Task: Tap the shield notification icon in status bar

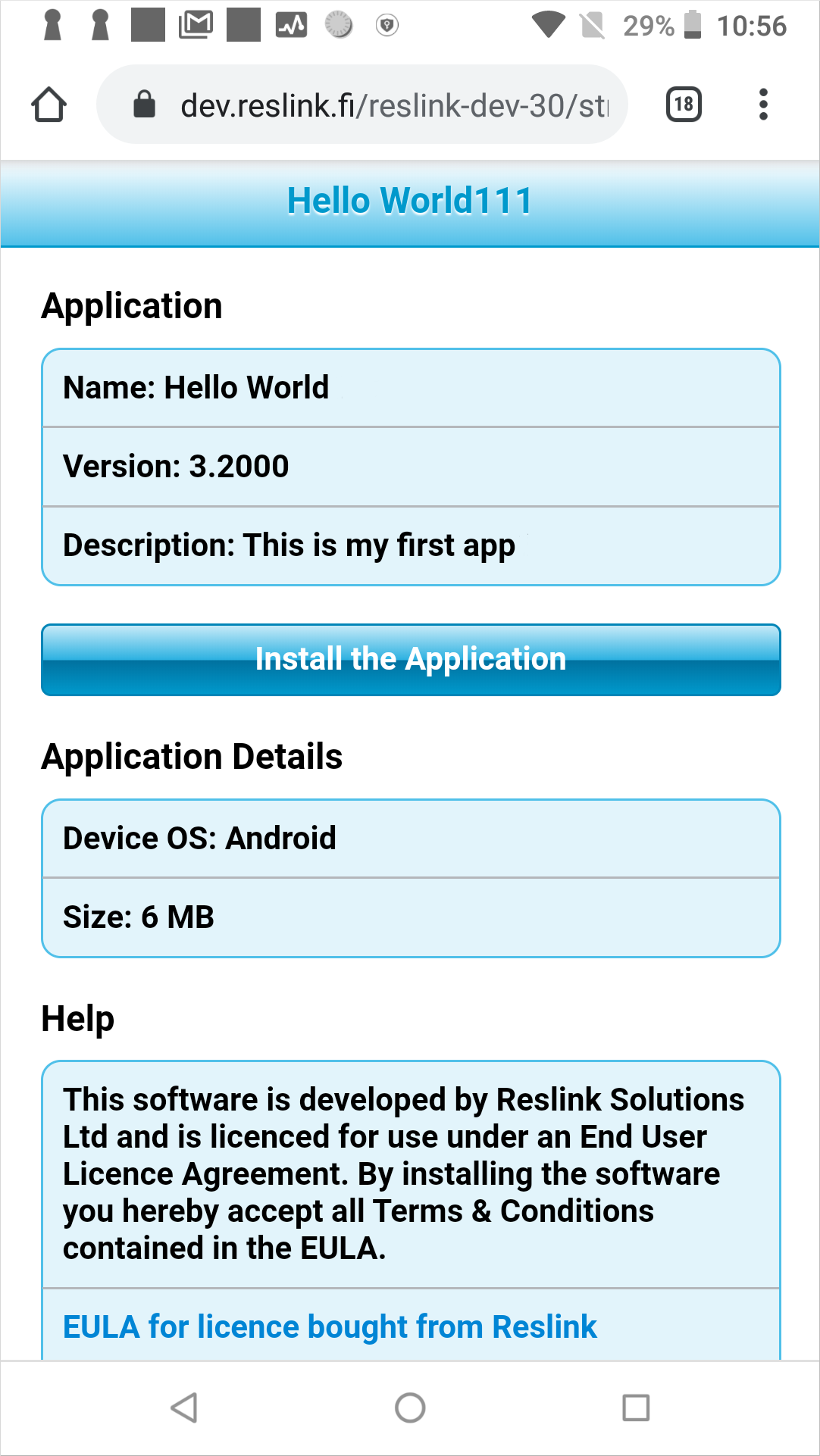Action: tap(387, 25)
